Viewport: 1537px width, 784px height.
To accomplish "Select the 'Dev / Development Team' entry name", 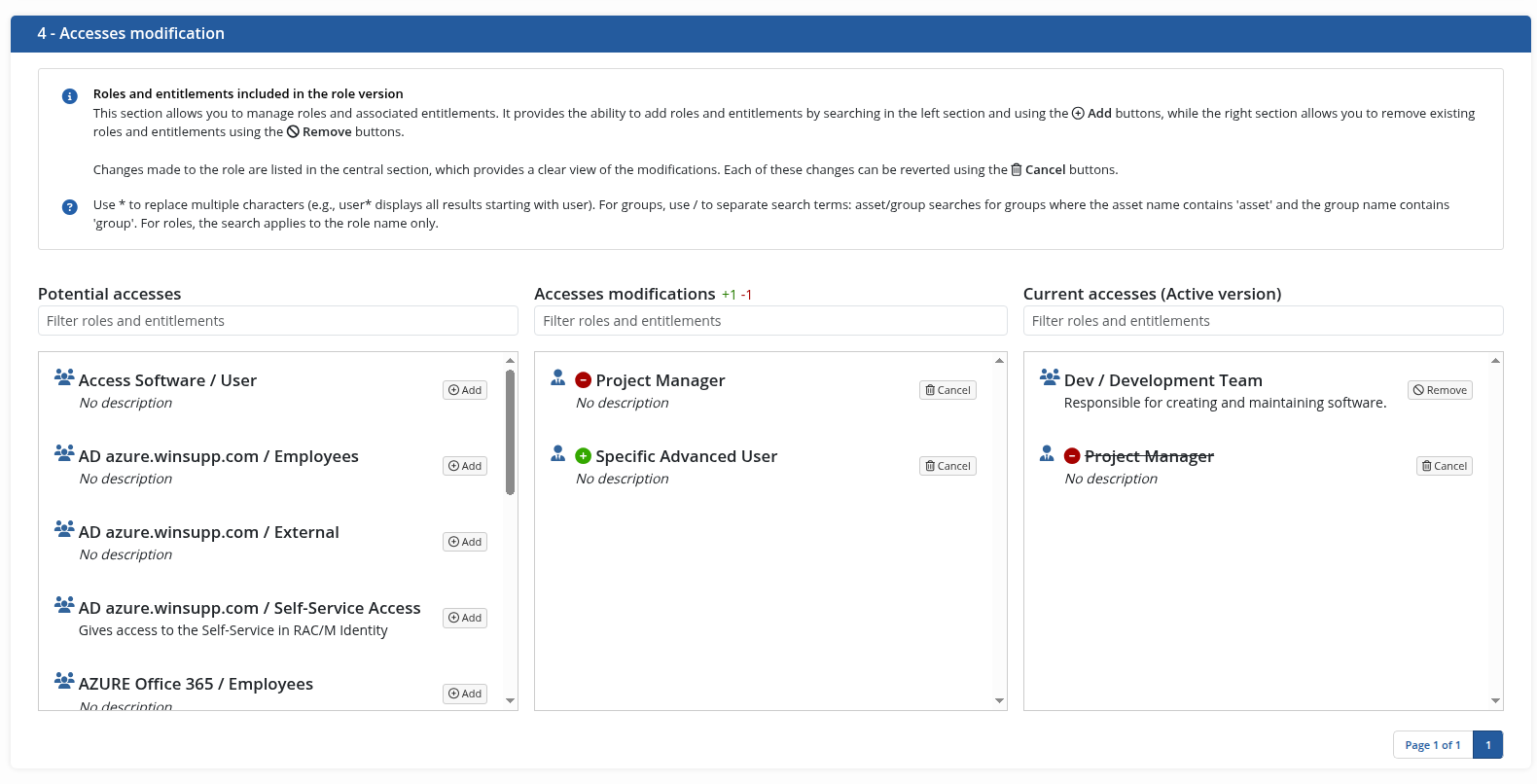I will pos(1163,380).
